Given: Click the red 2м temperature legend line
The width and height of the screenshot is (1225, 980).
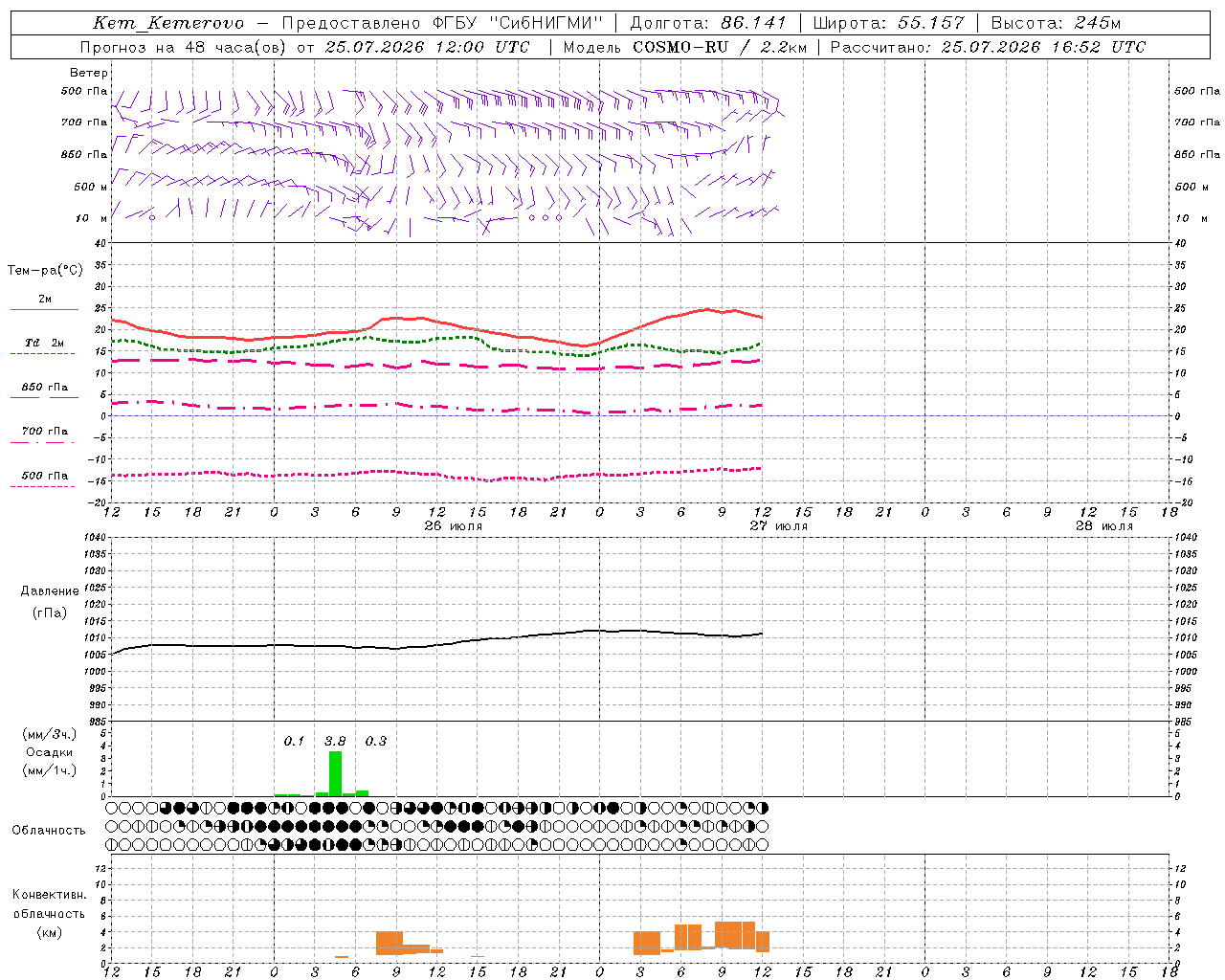Looking at the screenshot, I should click(44, 309).
